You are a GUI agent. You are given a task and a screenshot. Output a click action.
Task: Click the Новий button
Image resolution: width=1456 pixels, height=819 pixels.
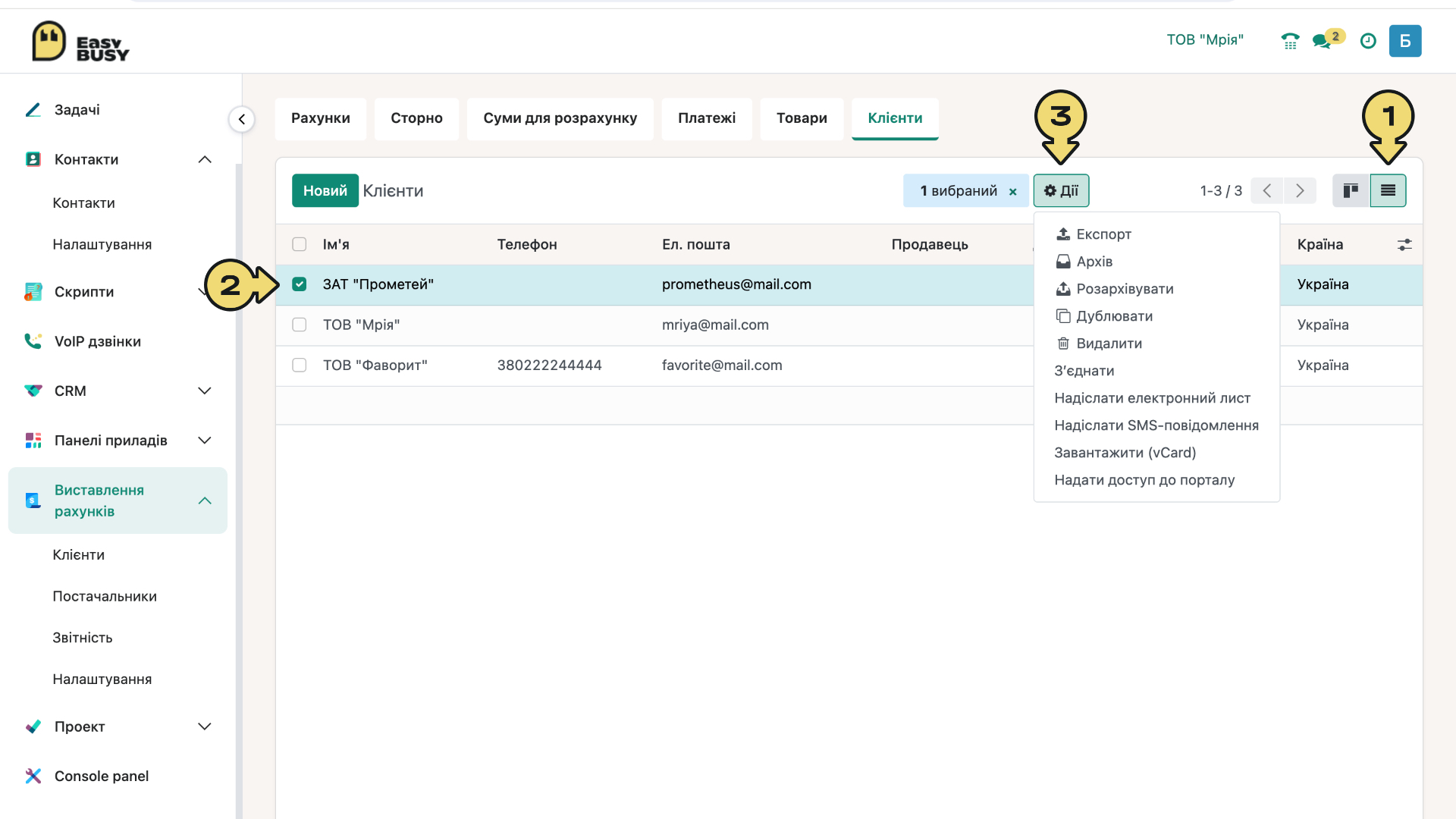click(325, 190)
